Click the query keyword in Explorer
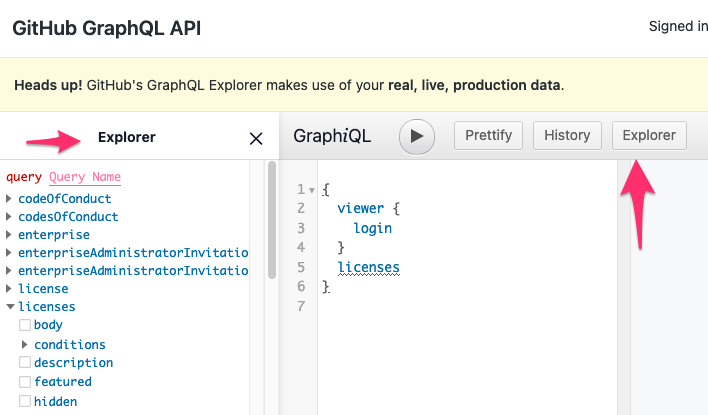Image resolution: width=708 pixels, height=415 pixels. click(23, 177)
